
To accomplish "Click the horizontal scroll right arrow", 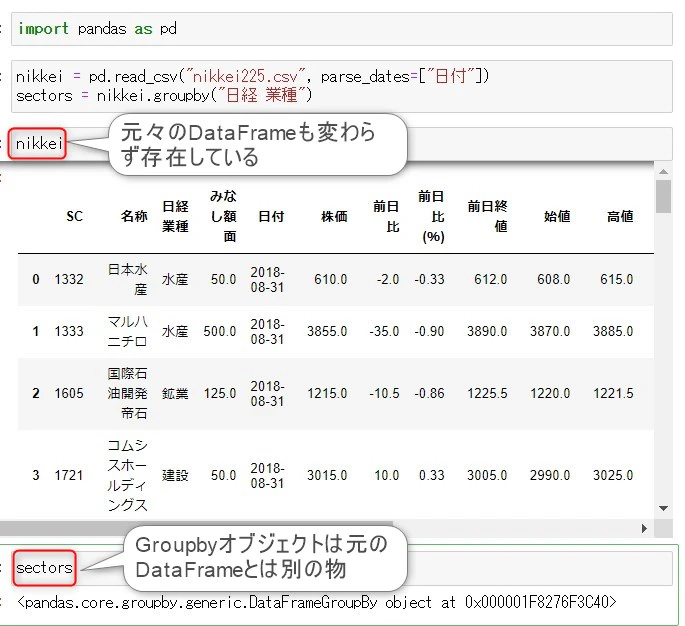I will pos(644,529).
